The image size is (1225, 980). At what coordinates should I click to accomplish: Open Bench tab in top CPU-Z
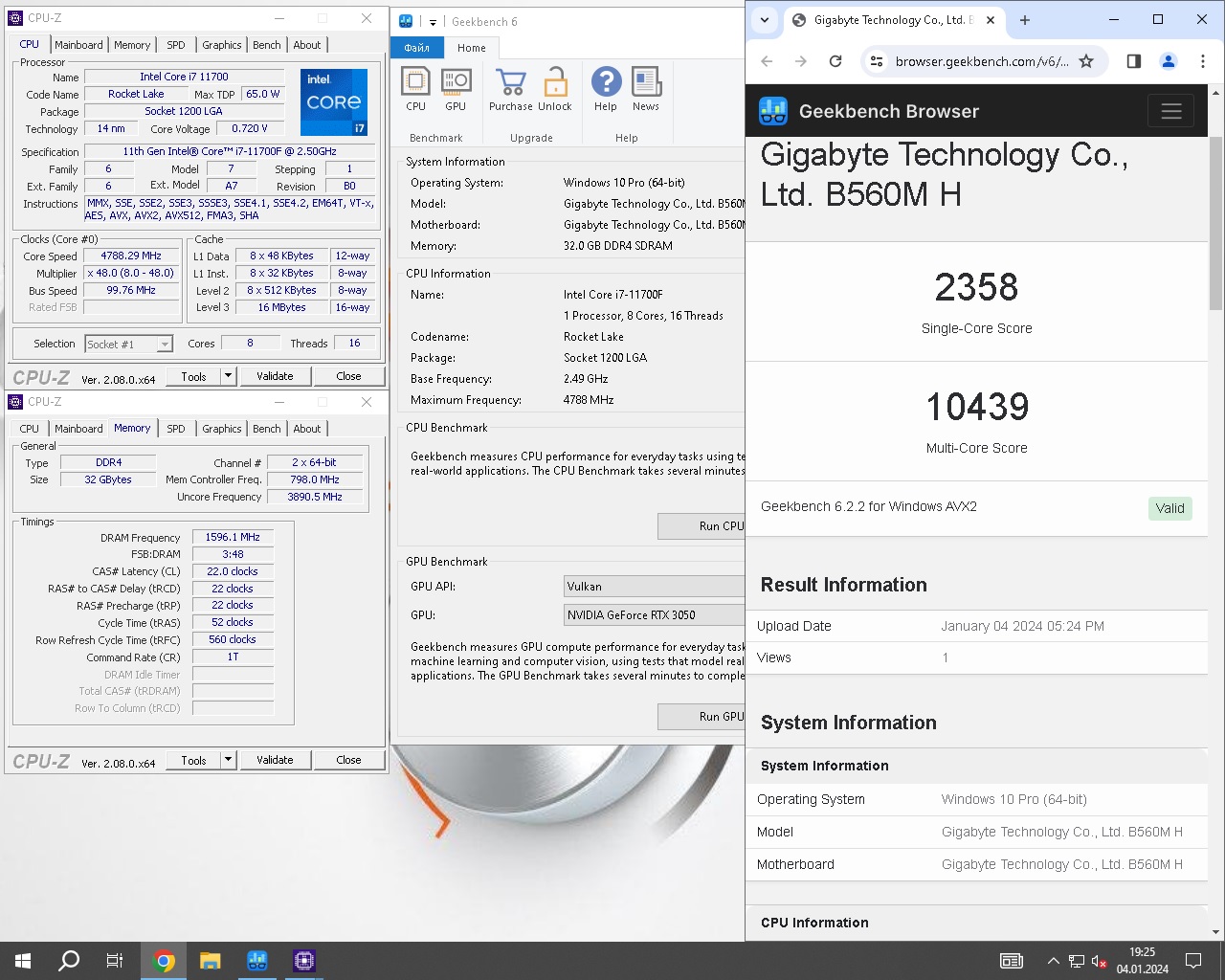tap(267, 45)
